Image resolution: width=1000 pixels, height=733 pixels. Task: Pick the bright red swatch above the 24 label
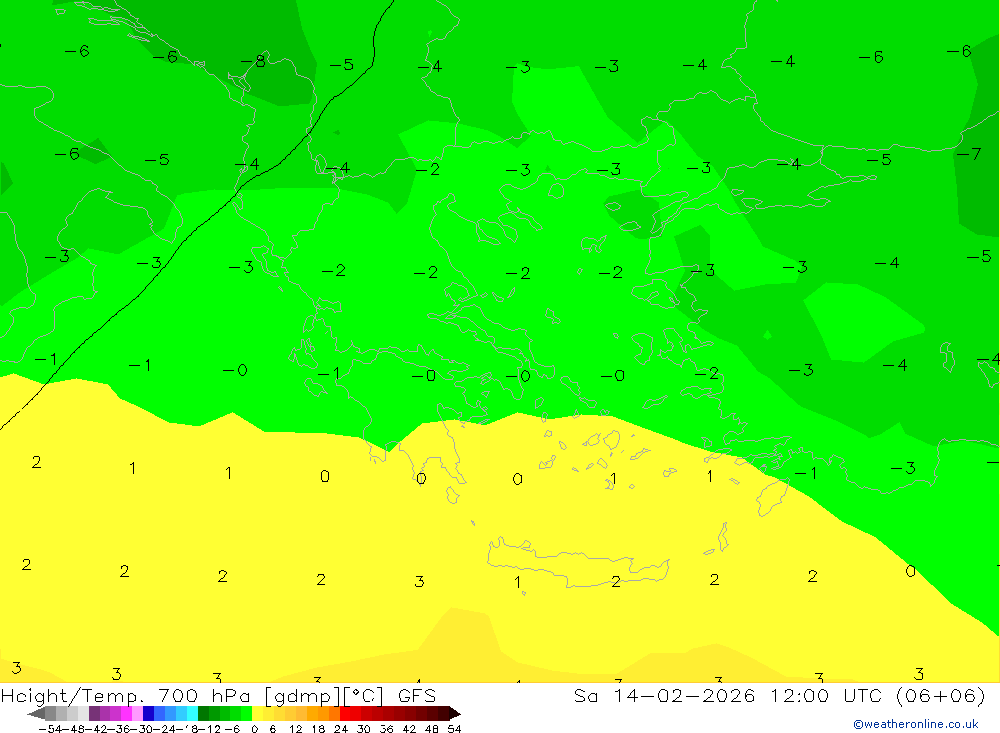tap(345, 714)
